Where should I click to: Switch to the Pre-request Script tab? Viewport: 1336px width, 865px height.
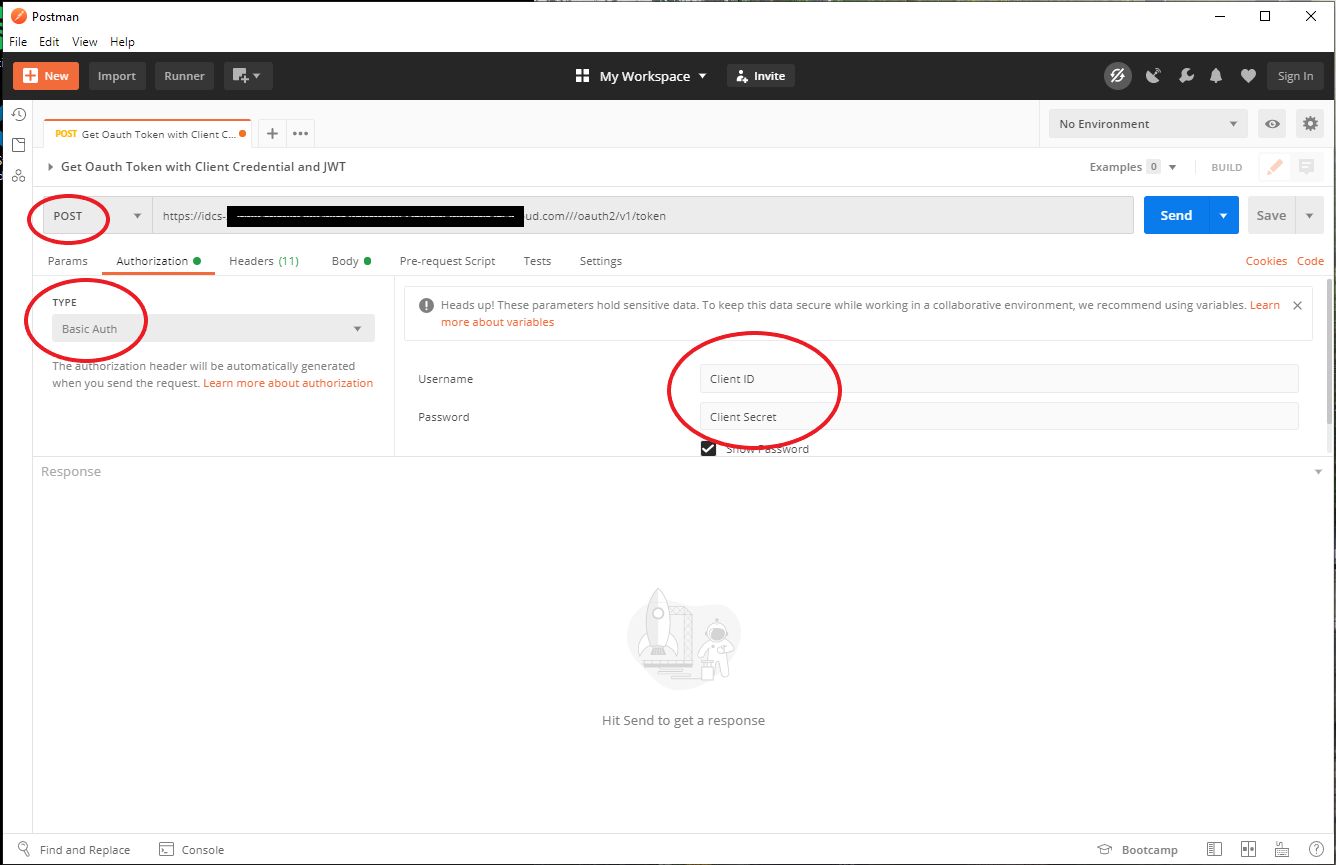(x=447, y=261)
